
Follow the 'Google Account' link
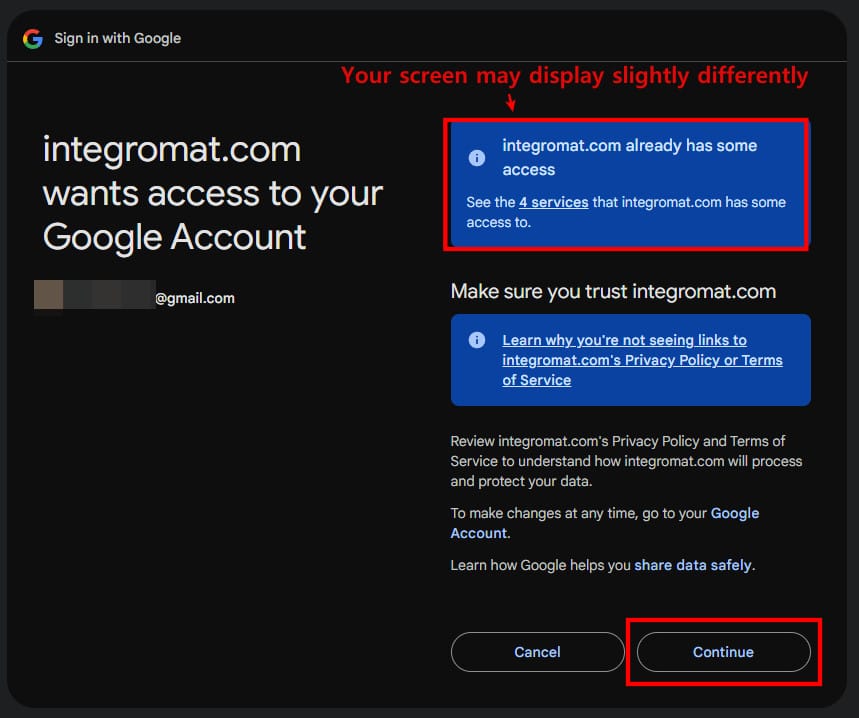(x=734, y=513)
